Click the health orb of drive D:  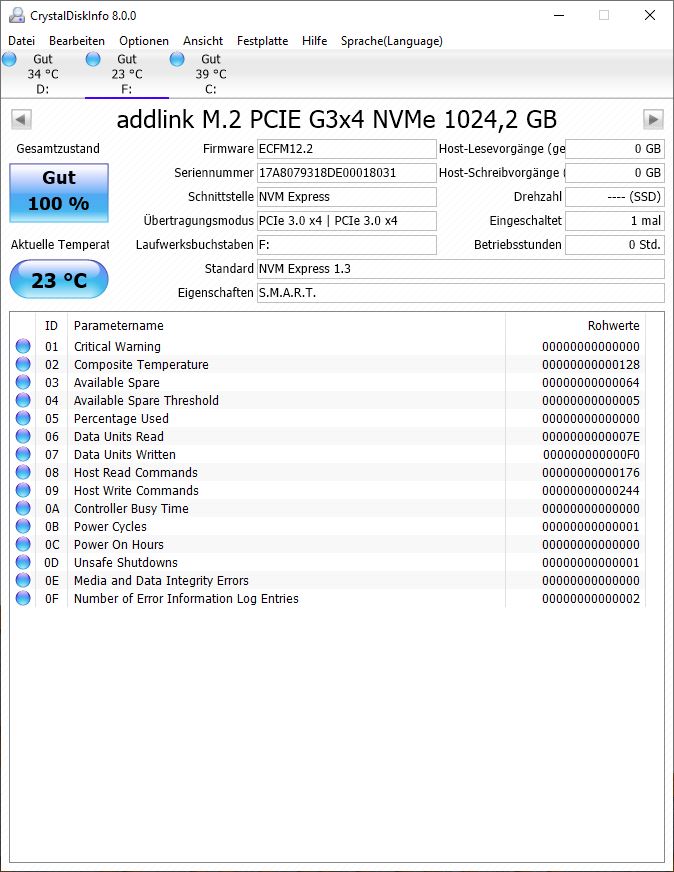coord(9,59)
